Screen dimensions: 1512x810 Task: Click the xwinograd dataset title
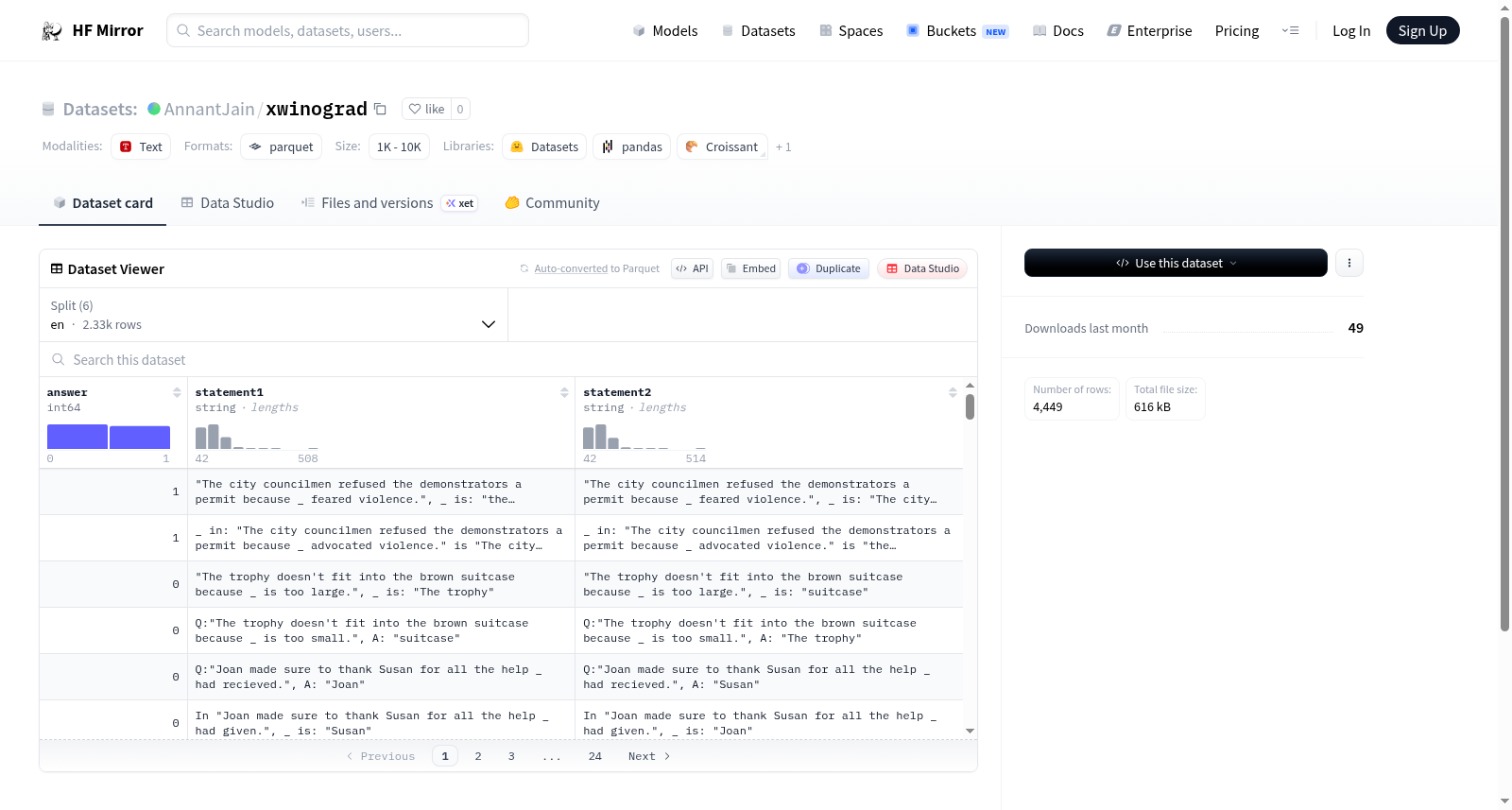[x=317, y=109]
